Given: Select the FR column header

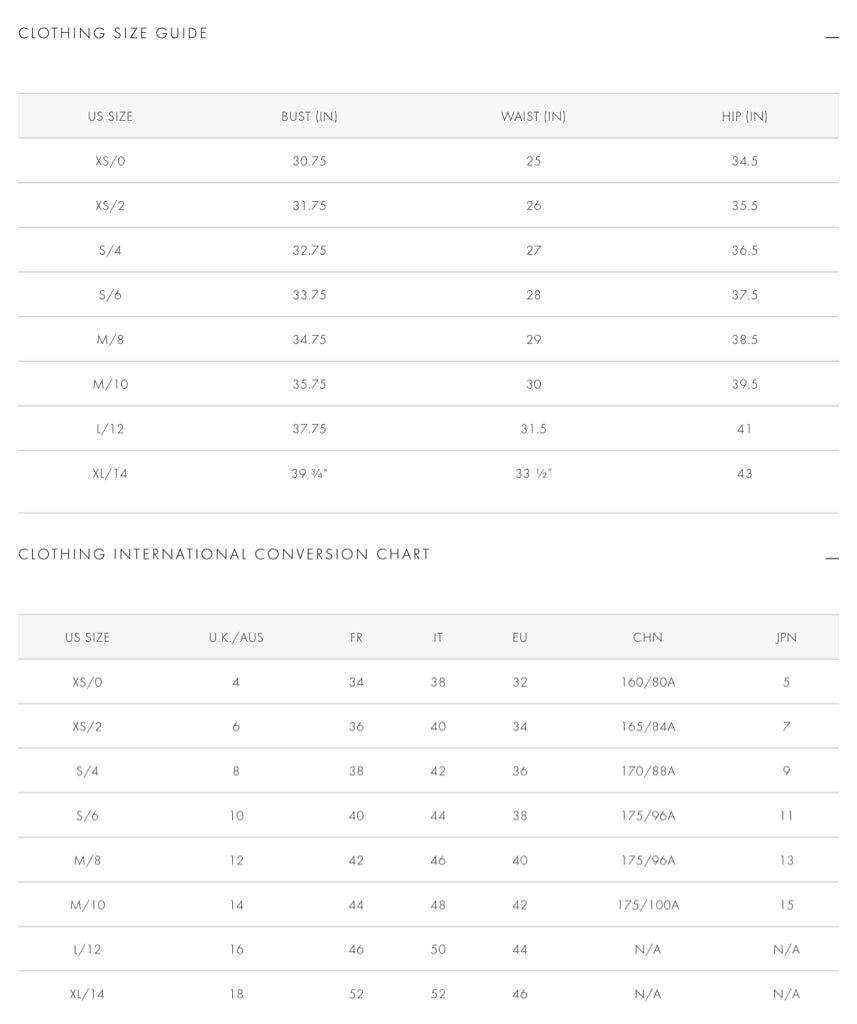Looking at the screenshot, I should pyautogui.click(x=356, y=637).
